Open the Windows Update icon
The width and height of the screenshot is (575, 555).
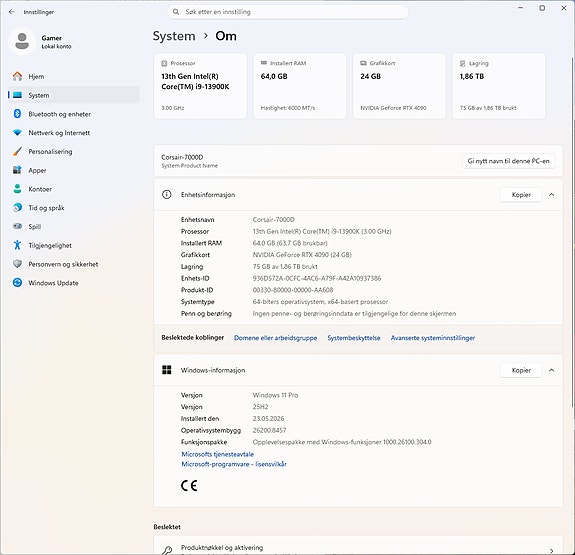pyautogui.click(x=17, y=282)
